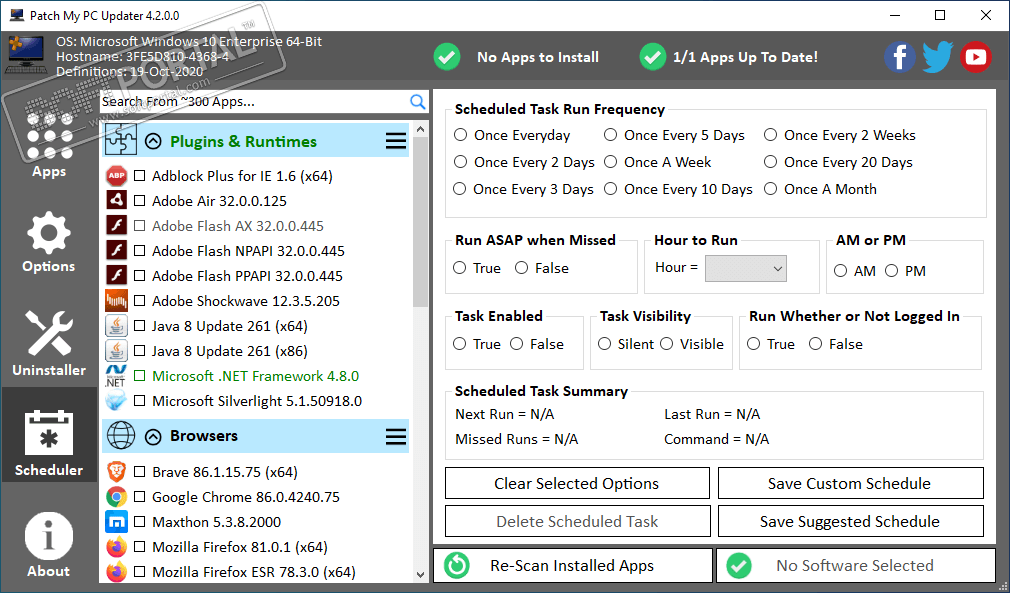The image size is (1010, 593).
Task: Open the Plugins & Runtimes hamburger menu
Action: click(395, 142)
